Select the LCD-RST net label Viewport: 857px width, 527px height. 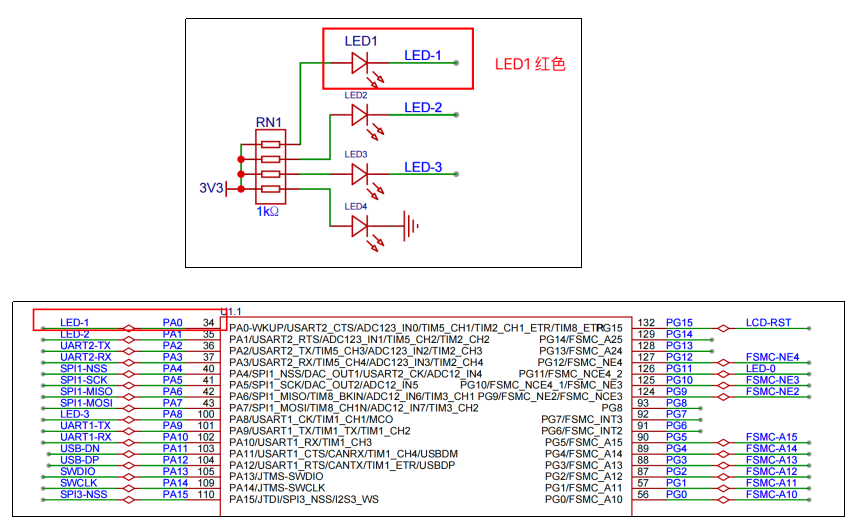click(768, 322)
